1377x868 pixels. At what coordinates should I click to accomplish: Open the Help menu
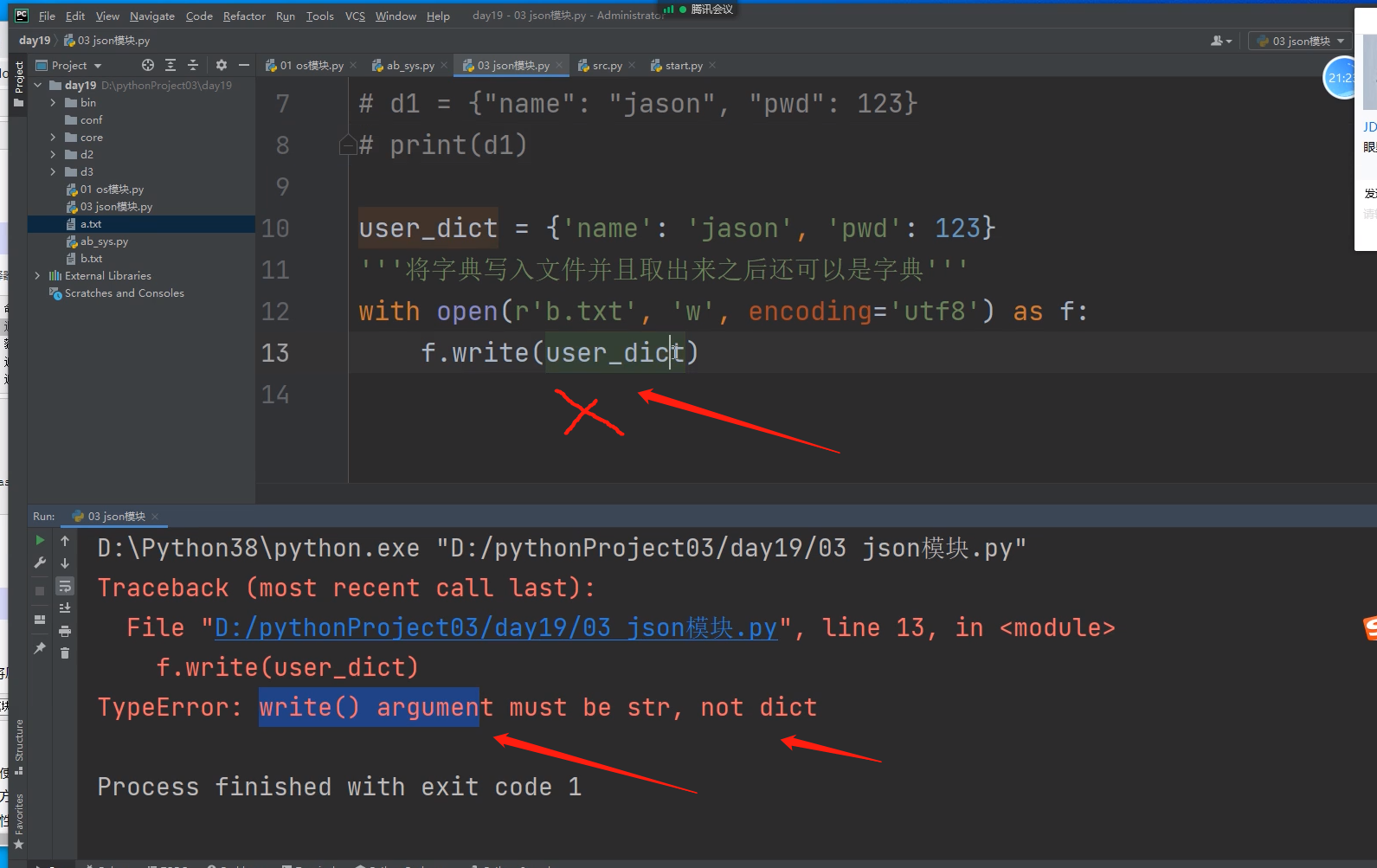[x=438, y=16]
